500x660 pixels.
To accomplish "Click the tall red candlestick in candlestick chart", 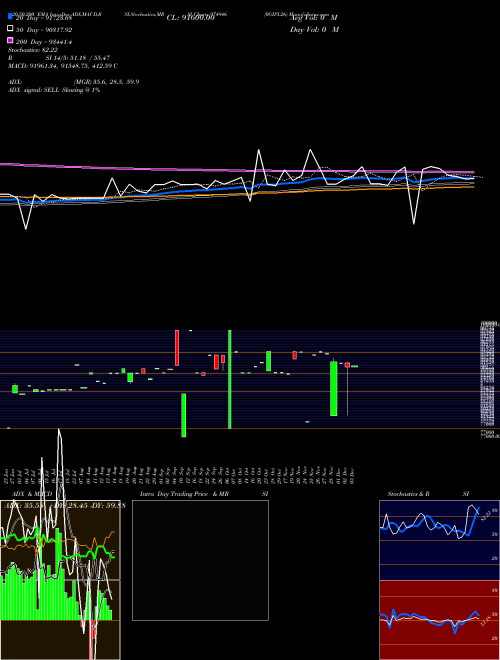I will 177,348.
